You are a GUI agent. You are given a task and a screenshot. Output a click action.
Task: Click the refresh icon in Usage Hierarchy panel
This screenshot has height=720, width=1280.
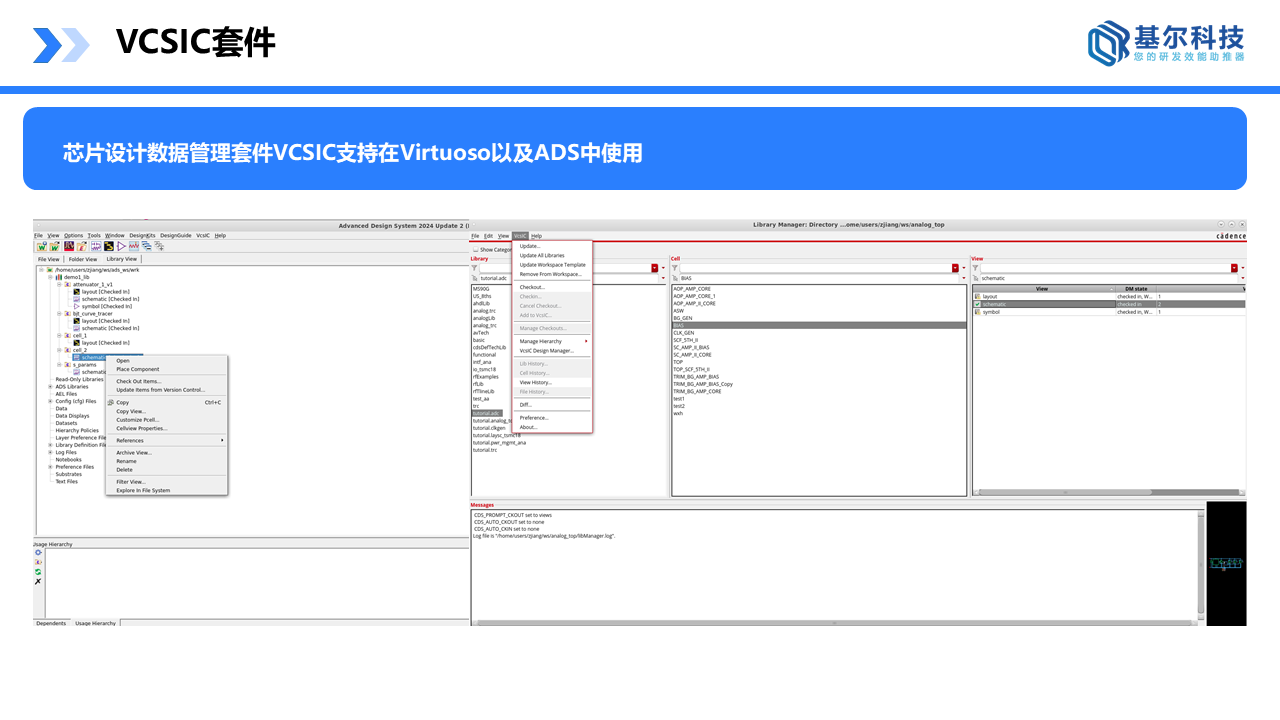pyautogui.click(x=38, y=571)
